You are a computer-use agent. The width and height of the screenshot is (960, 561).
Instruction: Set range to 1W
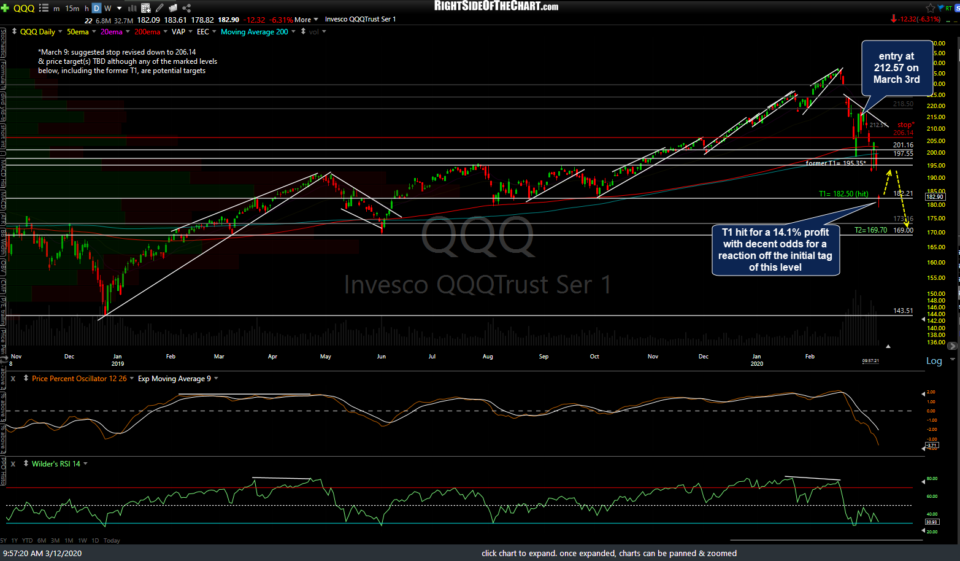point(82,541)
